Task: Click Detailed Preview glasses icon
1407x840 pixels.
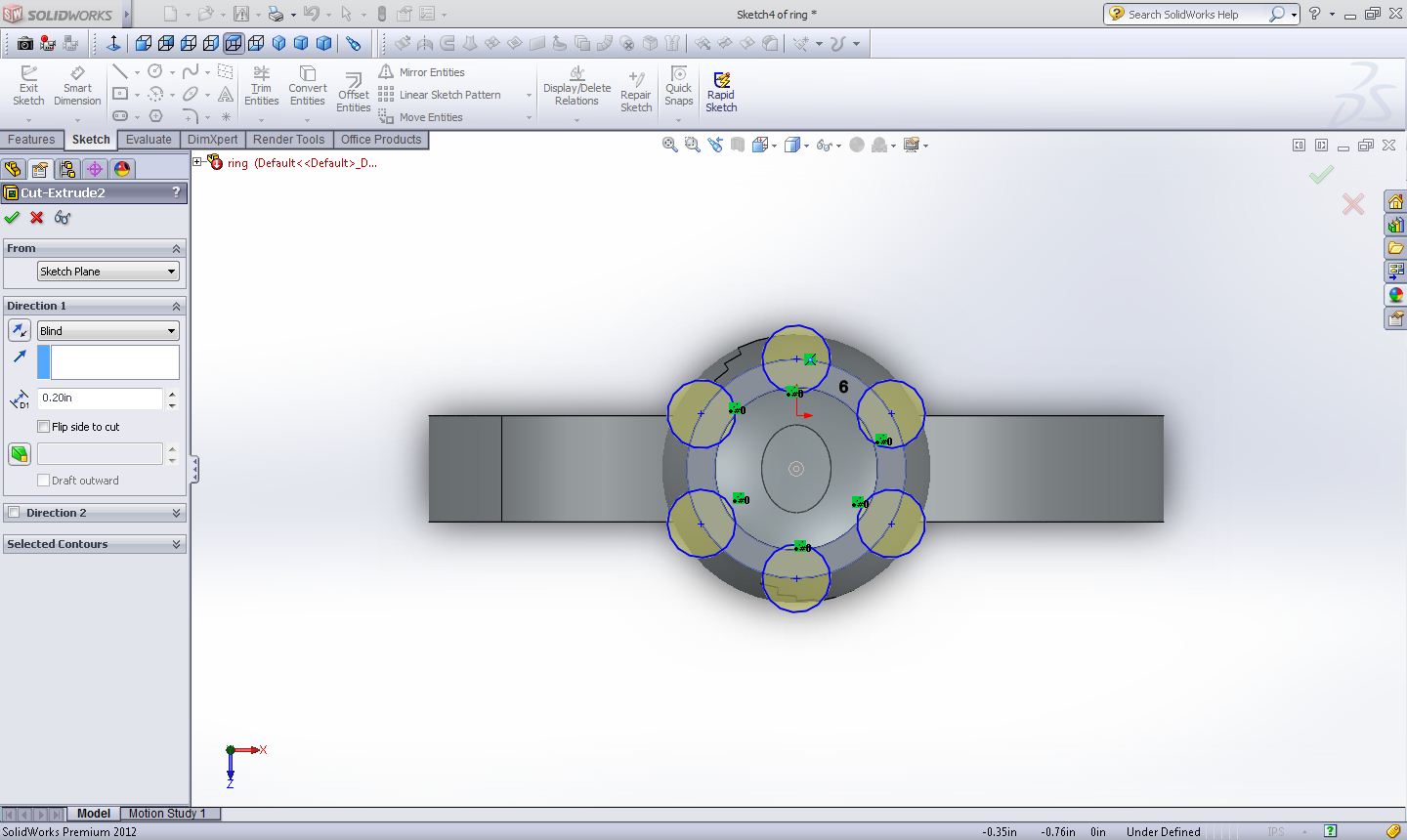Action: 63,218
